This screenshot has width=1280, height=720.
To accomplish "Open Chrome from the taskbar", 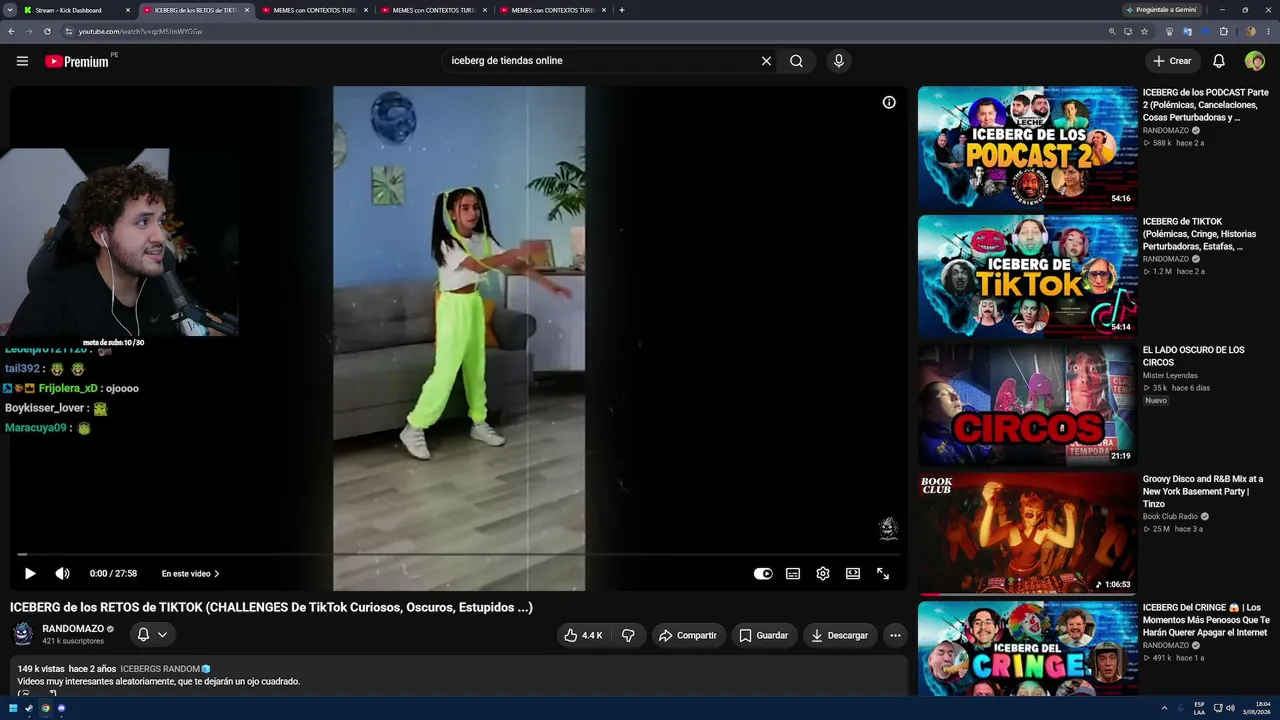I will (45, 708).
